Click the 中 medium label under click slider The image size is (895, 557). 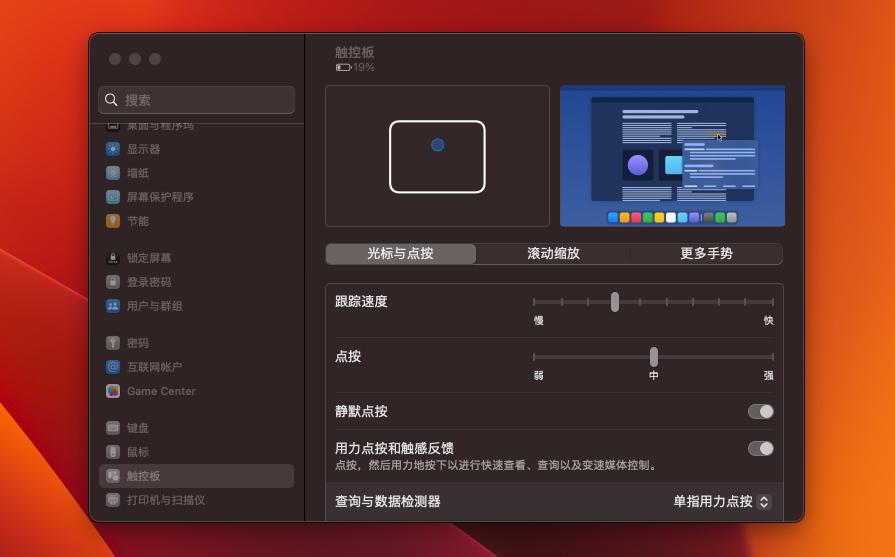coord(654,376)
